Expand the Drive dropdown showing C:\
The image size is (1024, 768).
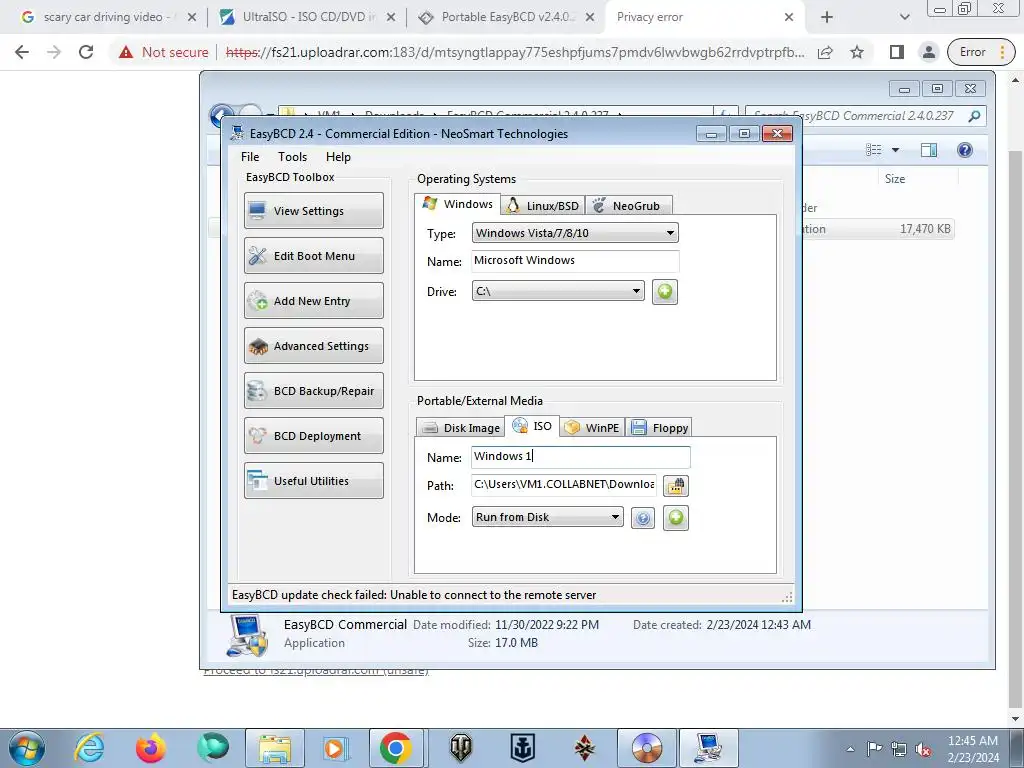click(x=558, y=291)
